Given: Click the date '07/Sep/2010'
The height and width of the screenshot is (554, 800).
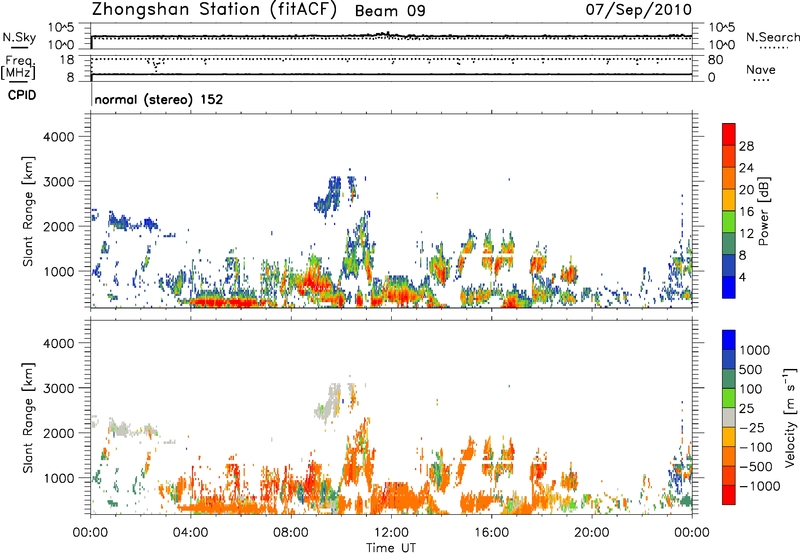Looking at the screenshot, I should coord(638,10).
